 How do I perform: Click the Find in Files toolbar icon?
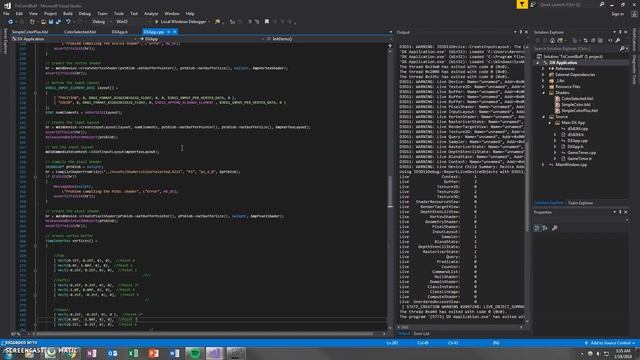tap(218, 22)
